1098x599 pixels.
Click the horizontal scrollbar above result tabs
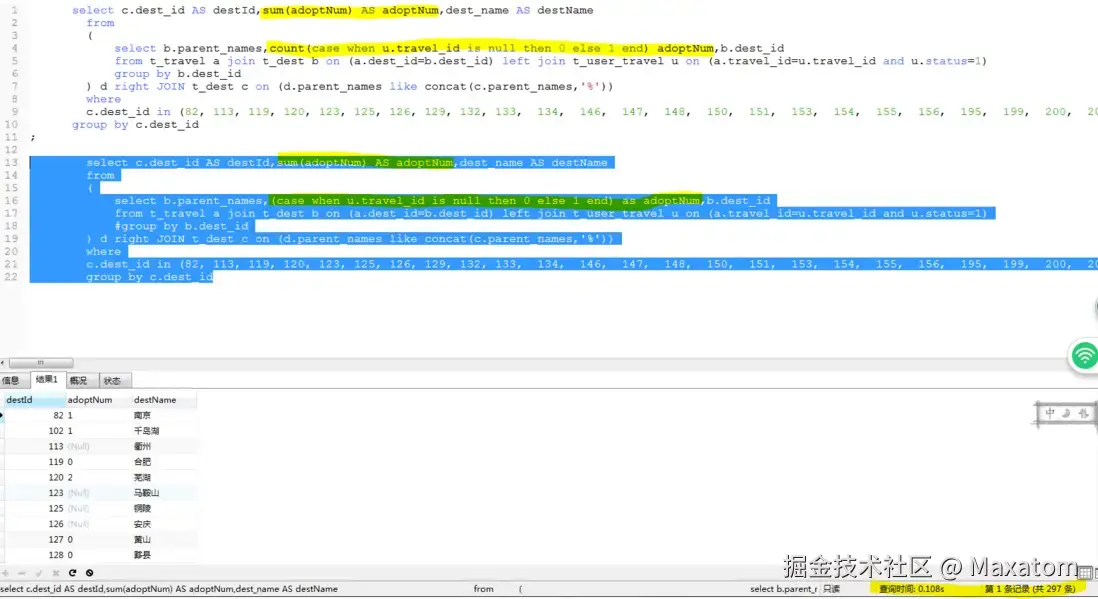[x=40, y=362]
